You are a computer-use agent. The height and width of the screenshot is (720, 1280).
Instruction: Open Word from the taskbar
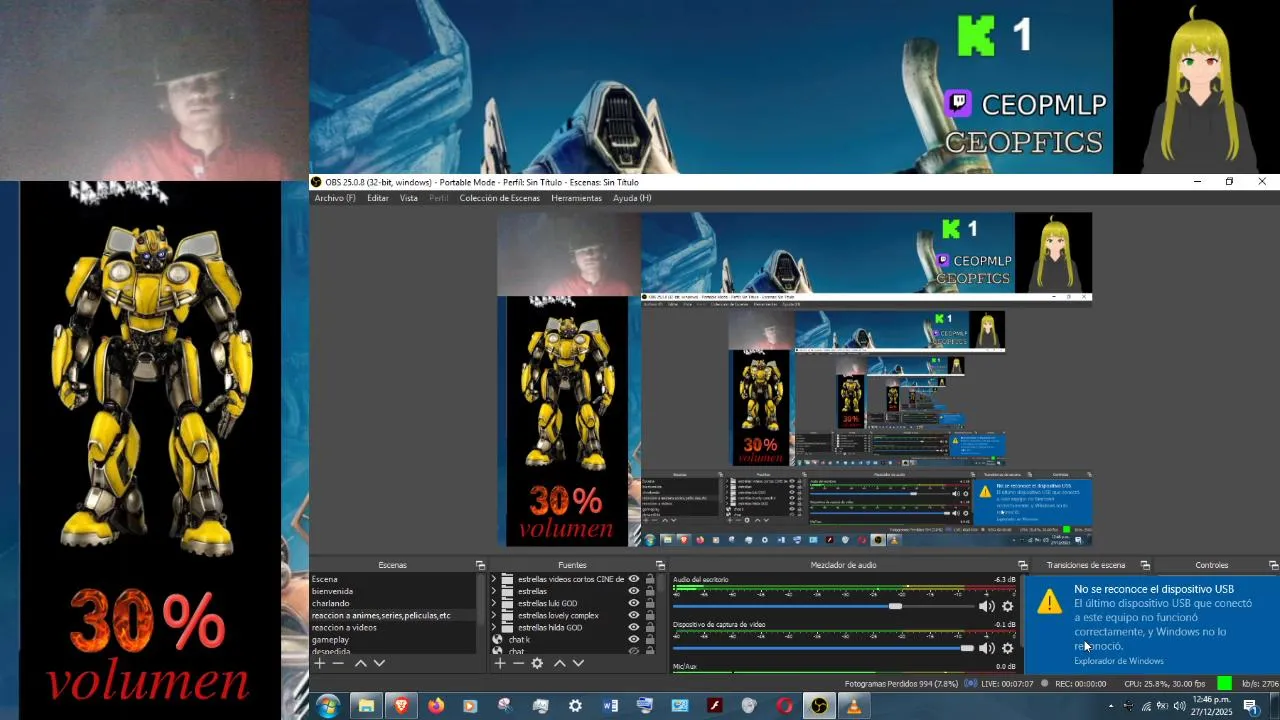tap(610, 706)
